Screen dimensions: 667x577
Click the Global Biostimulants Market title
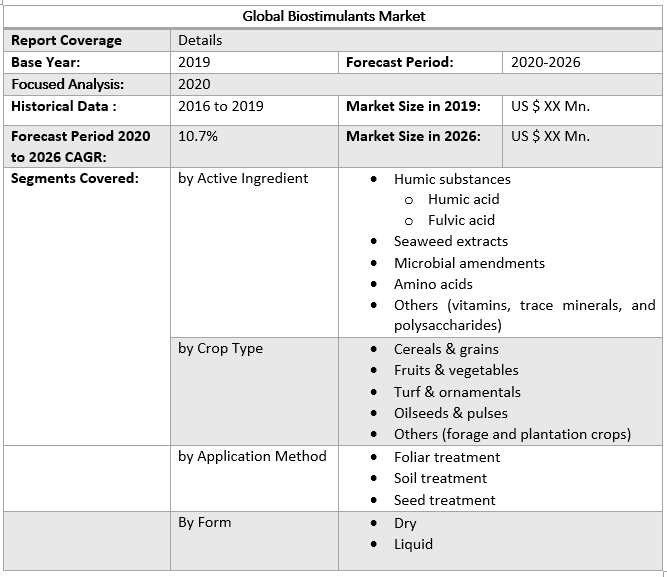click(x=333, y=16)
